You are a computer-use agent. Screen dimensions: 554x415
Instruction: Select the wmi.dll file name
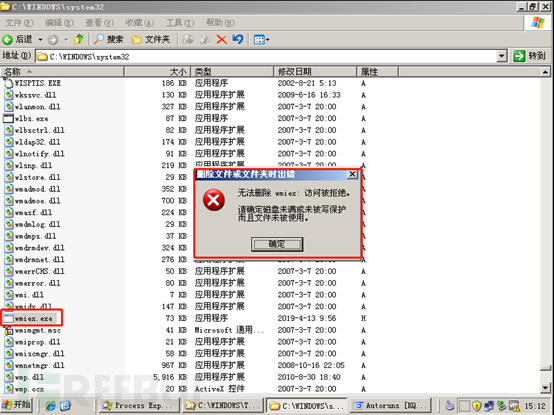(x=29, y=295)
